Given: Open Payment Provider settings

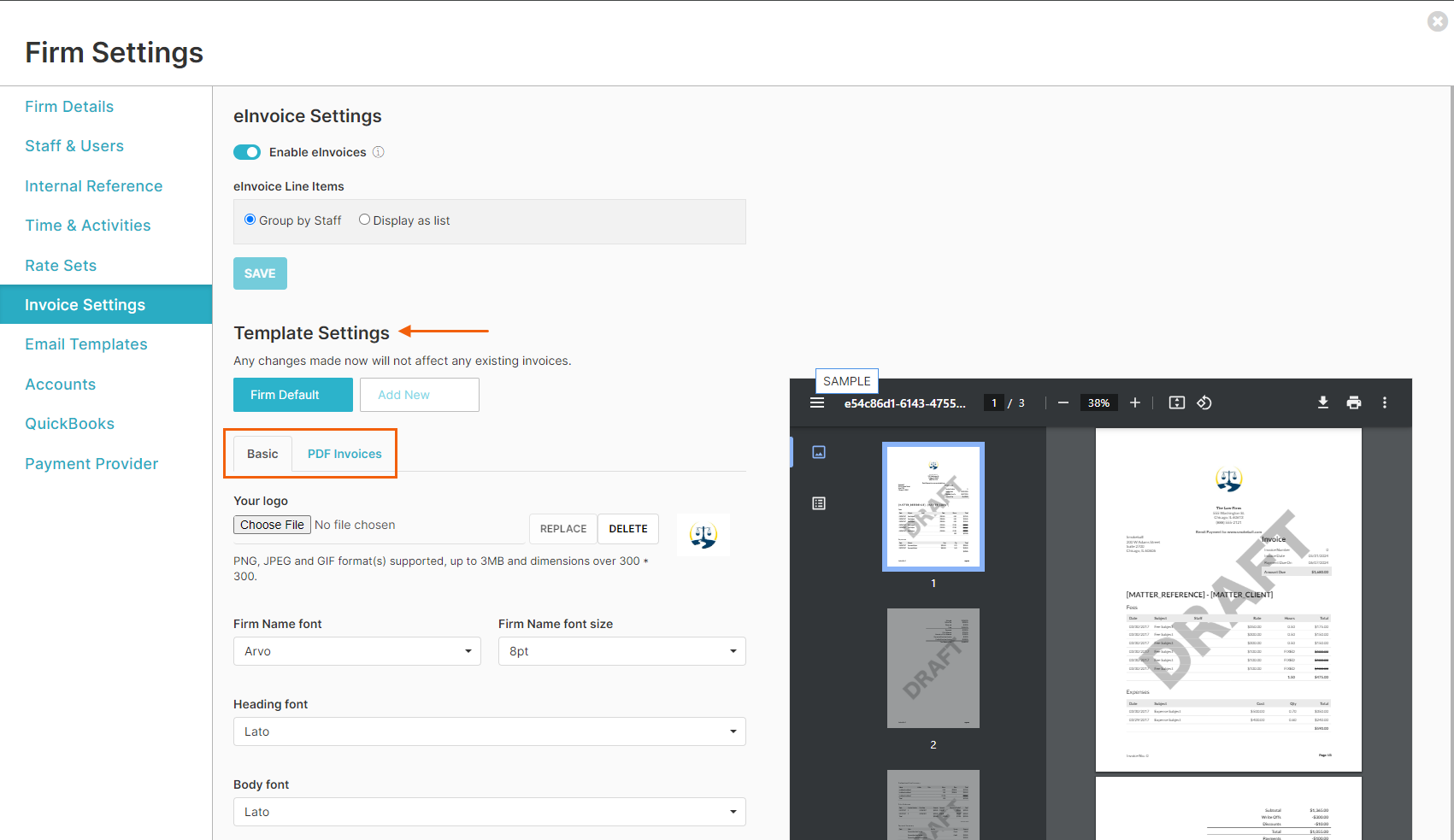Looking at the screenshot, I should (91, 464).
